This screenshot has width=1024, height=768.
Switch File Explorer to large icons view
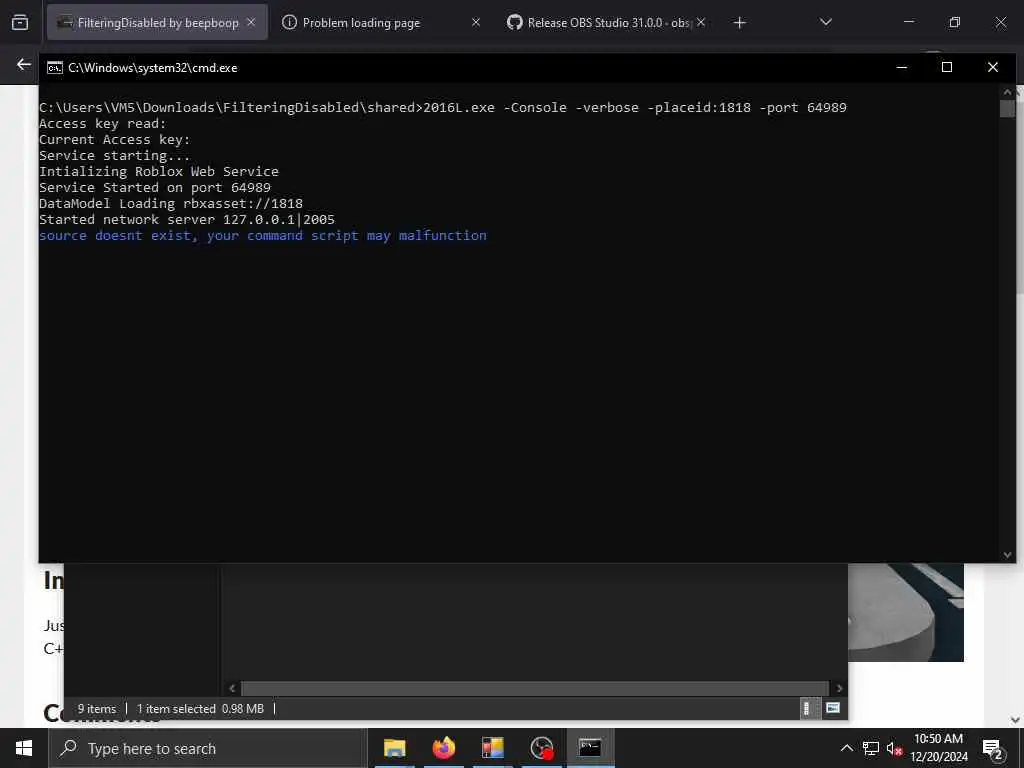tap(833, 708)
